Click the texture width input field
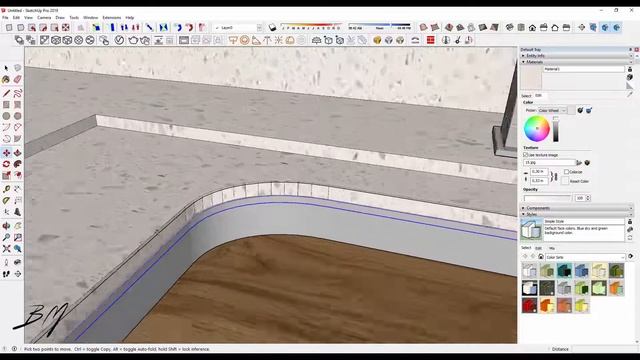Screen dimensions: 640x360 (539, 172)
